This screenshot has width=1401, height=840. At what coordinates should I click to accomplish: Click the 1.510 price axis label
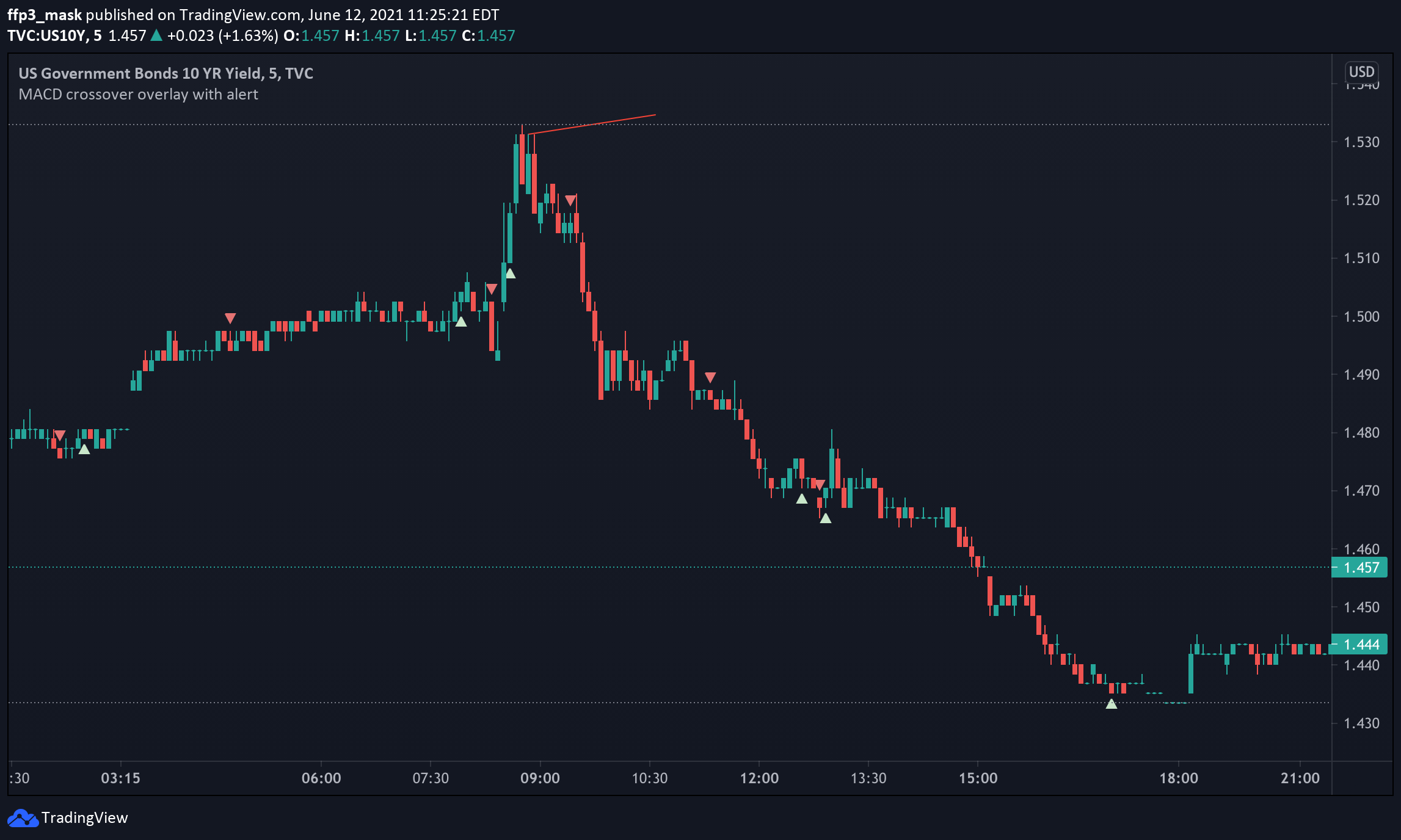tap(1361, 258)
